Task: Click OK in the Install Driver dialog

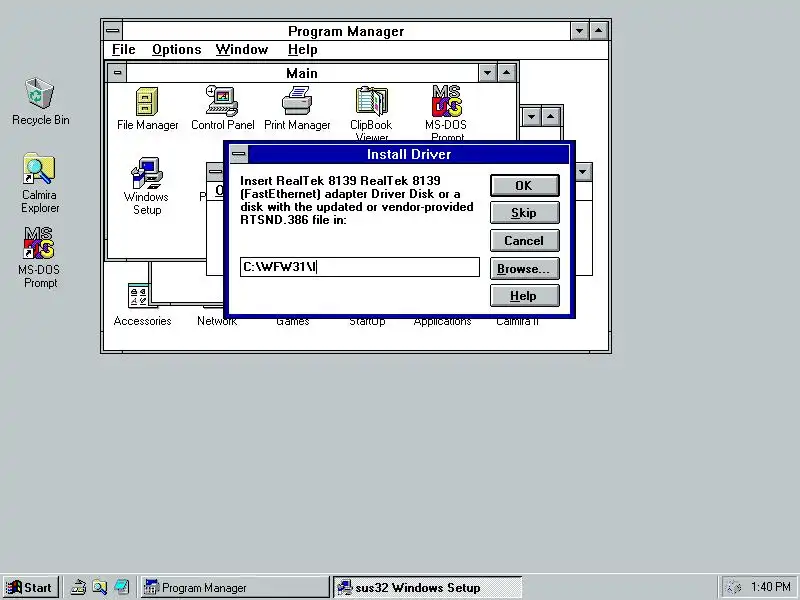Action: click(x=524, y=186)
